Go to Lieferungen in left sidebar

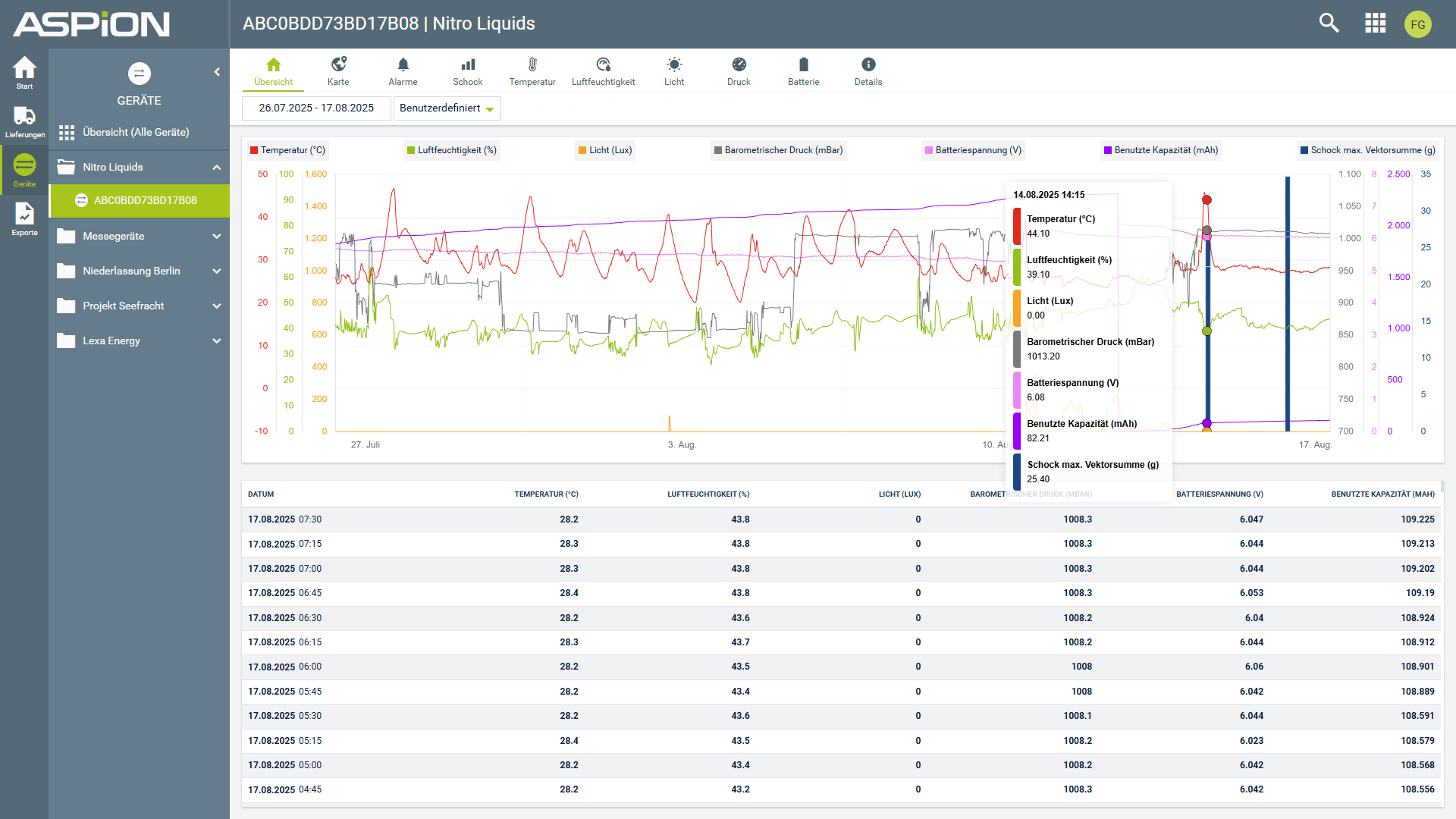click(24, 121)
